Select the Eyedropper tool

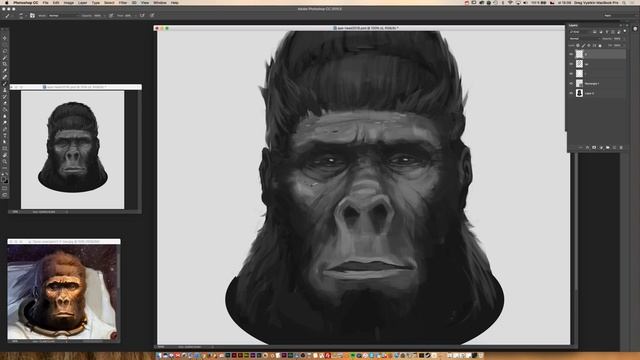[x=5, y=71]
